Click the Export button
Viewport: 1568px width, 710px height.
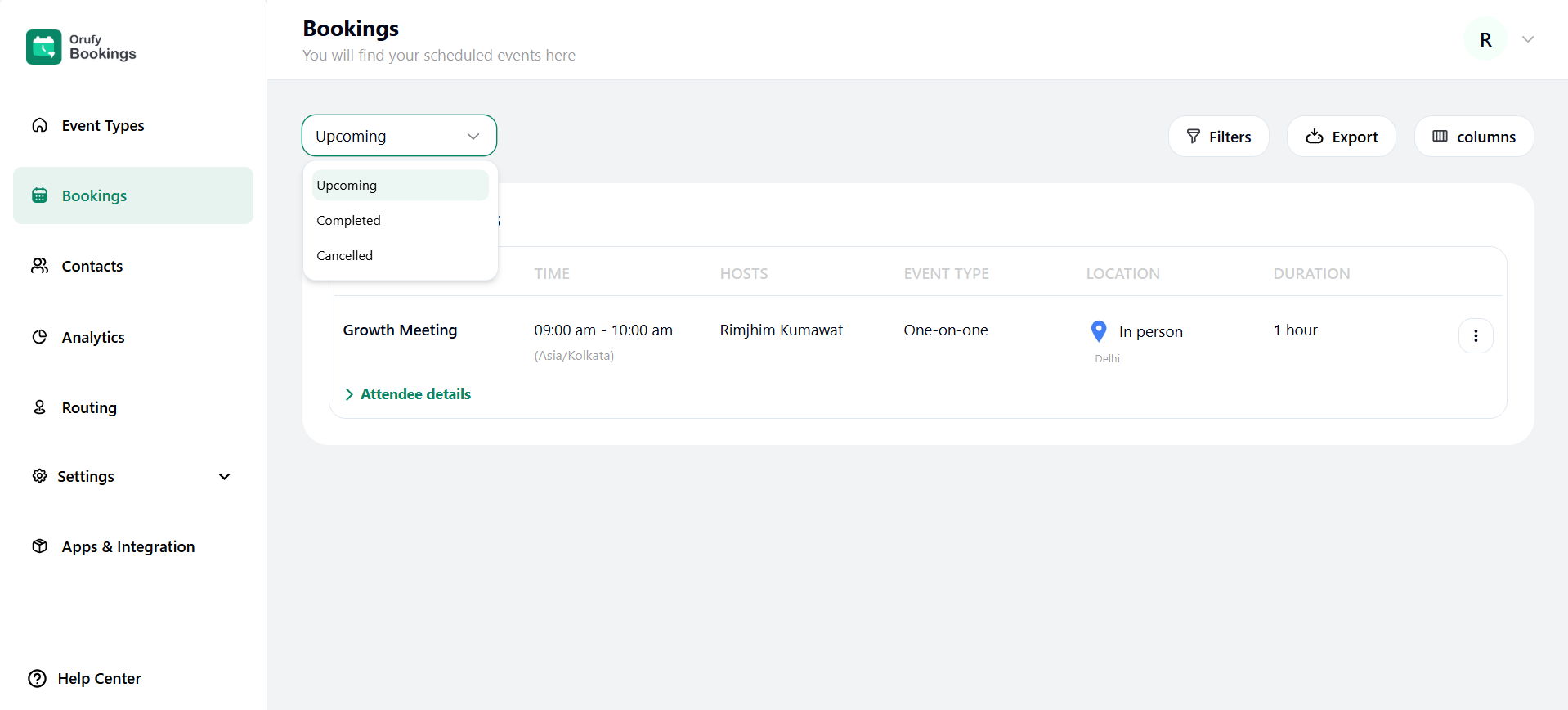[x=1341, y=137]
